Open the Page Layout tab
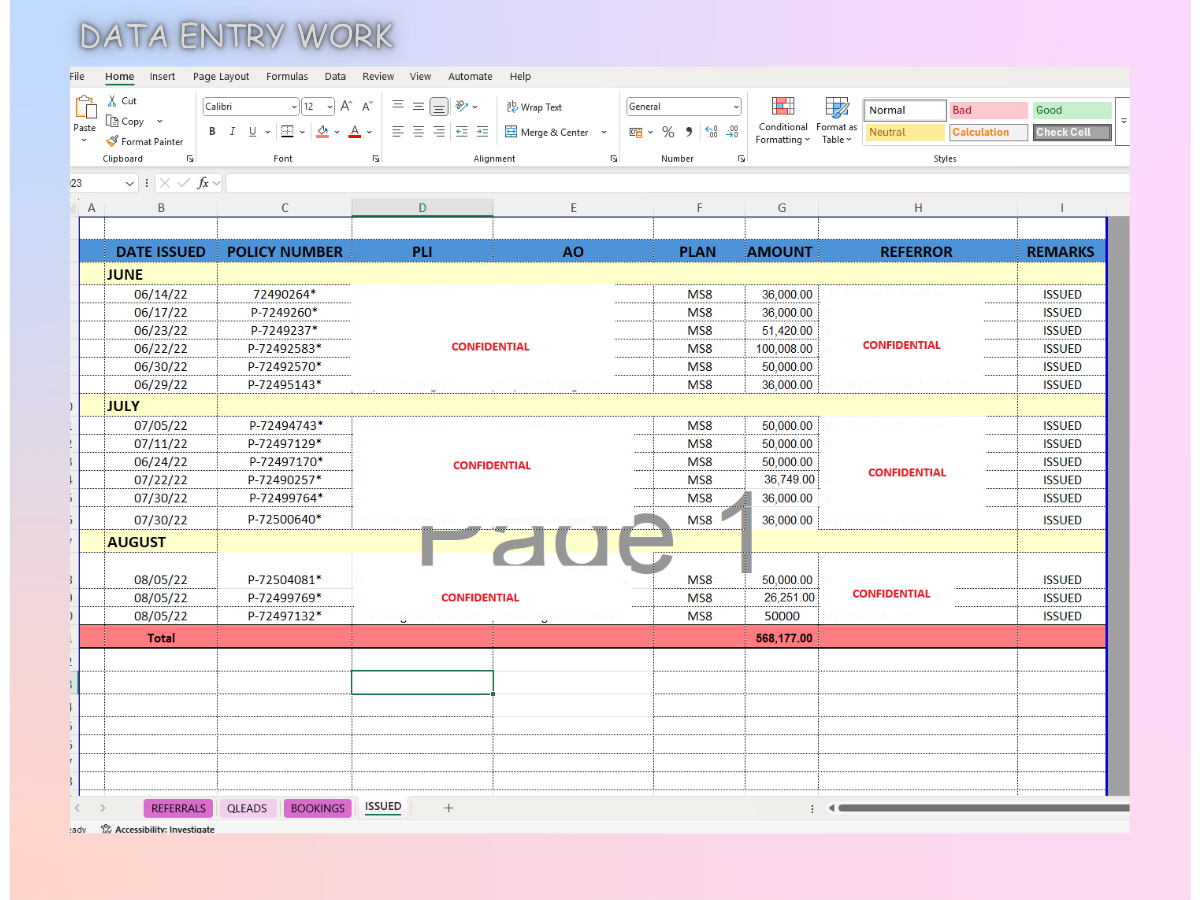 tap(221, 76)
